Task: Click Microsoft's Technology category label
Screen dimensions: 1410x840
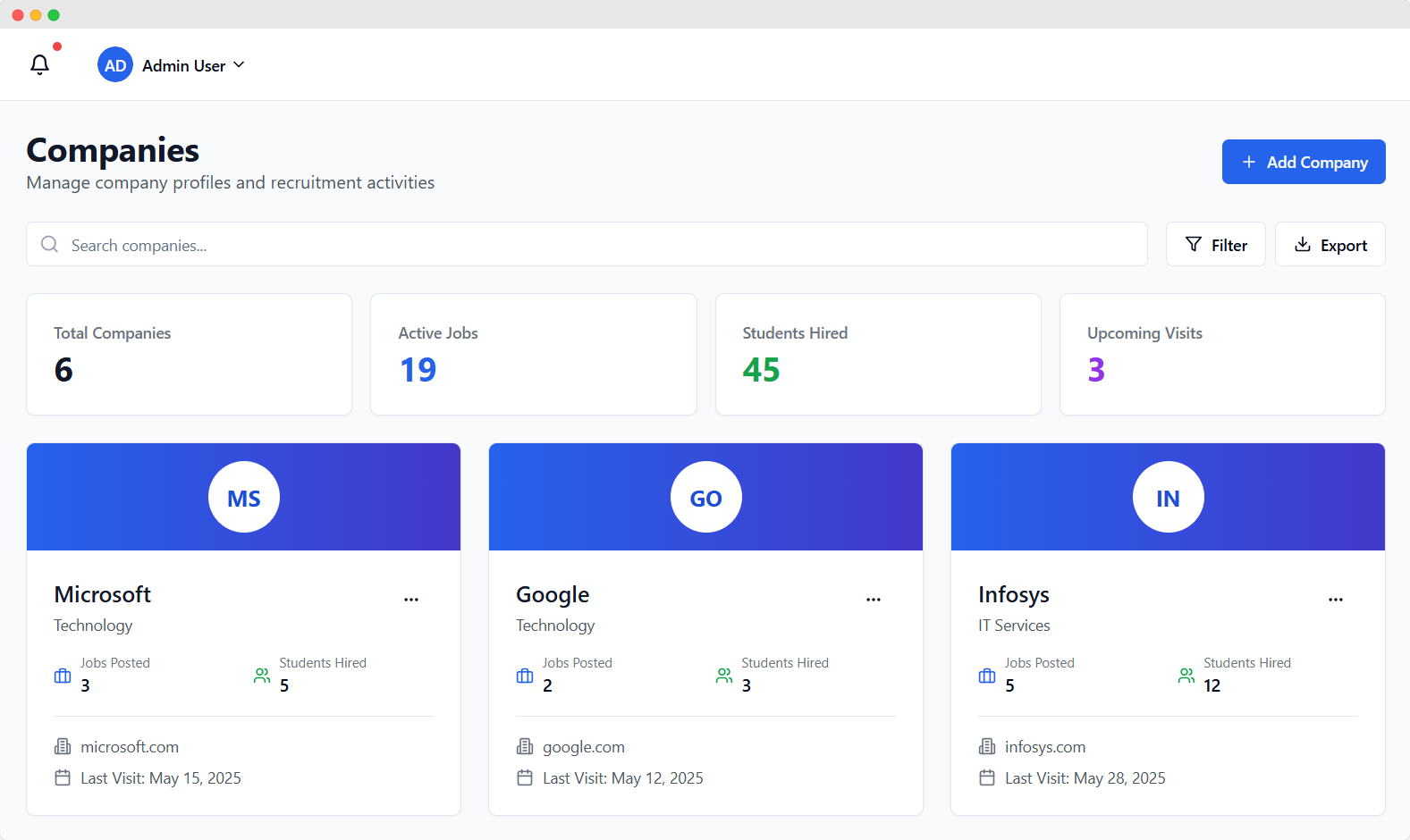Action: pos(93,626)
